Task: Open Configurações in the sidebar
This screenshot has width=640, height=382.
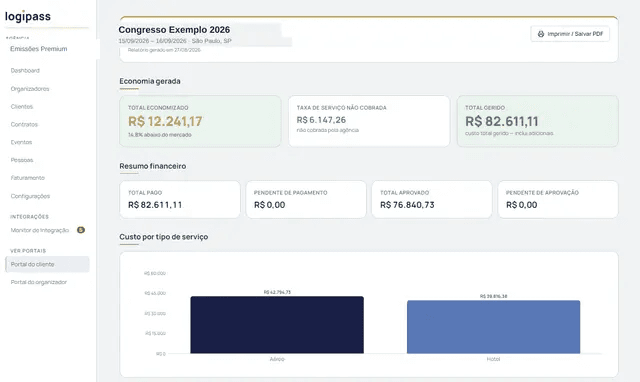Action: (x=30, y=196)
